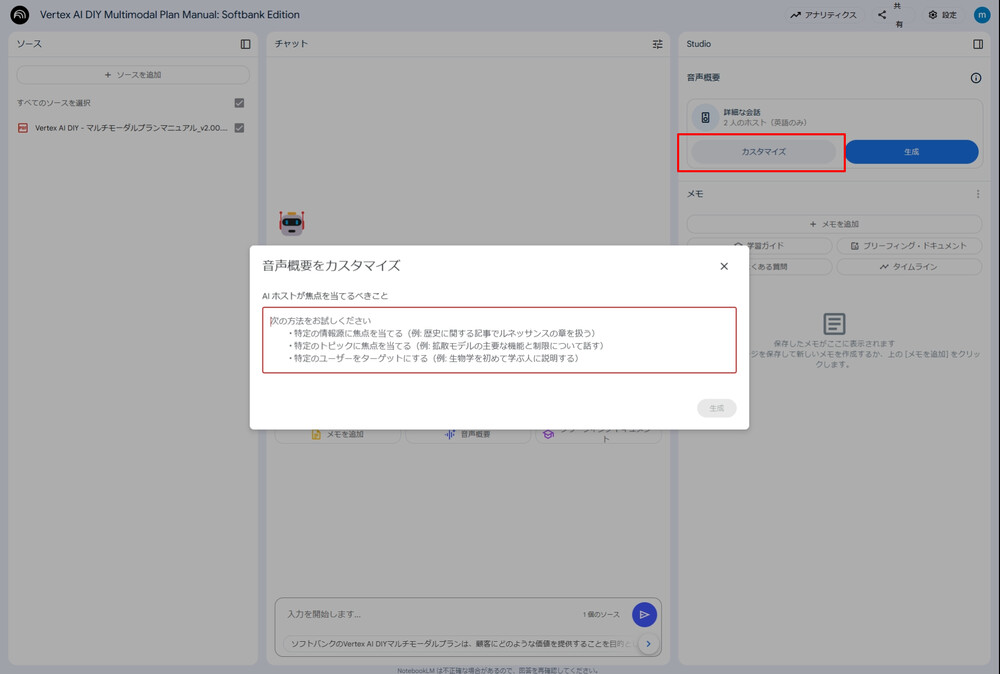Click the AI host focus text area
This screenshot has height=674, width=1000.
click(x=498, y=340)
